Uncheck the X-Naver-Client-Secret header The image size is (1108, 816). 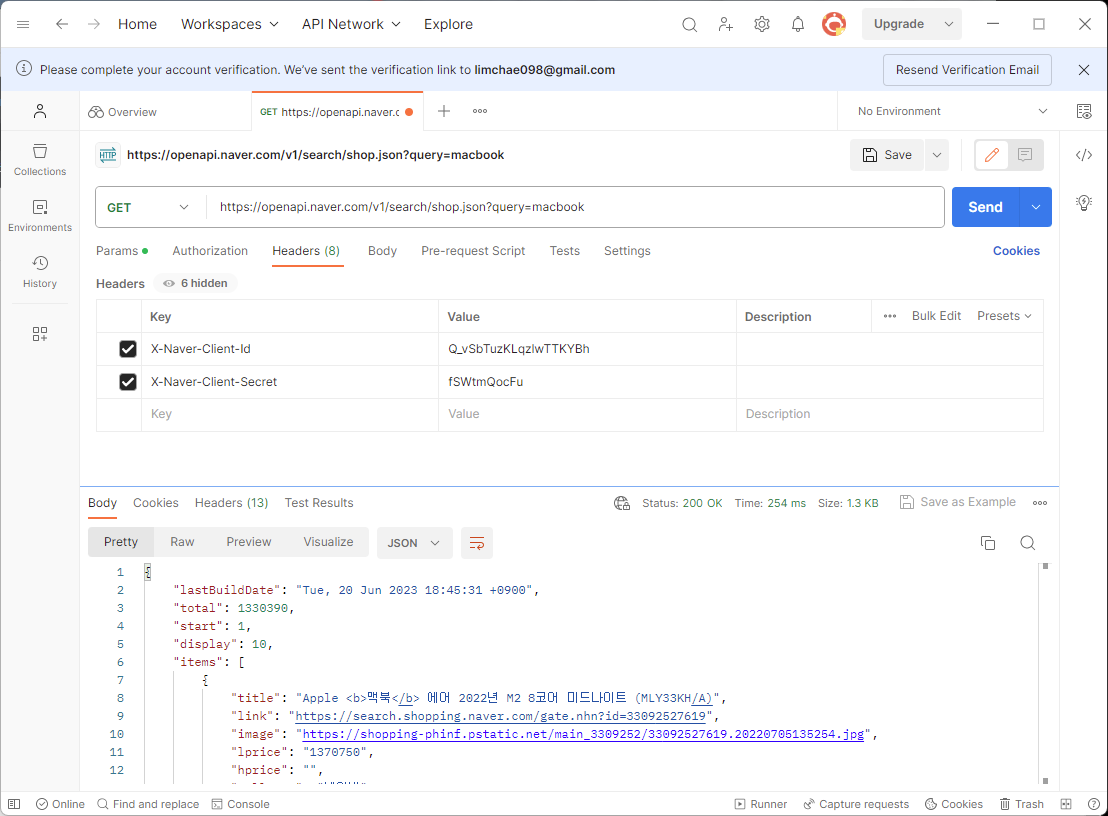[128, 382]
